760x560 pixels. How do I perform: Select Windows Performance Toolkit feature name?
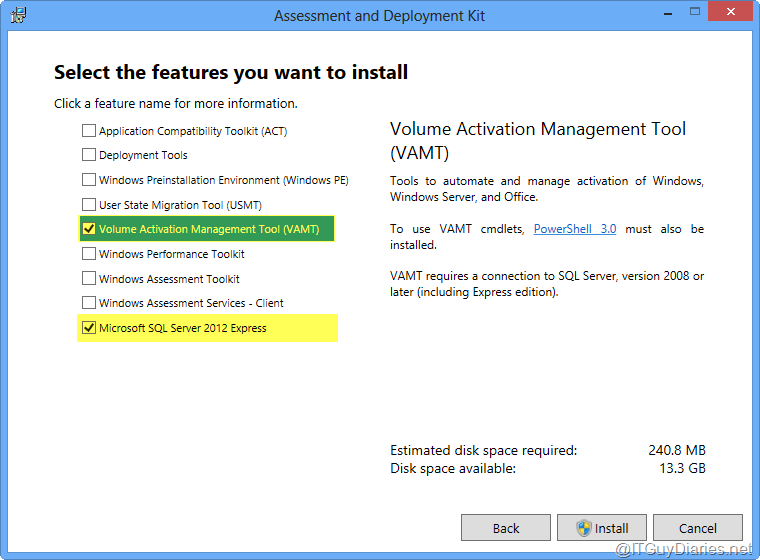coord(171,254)
